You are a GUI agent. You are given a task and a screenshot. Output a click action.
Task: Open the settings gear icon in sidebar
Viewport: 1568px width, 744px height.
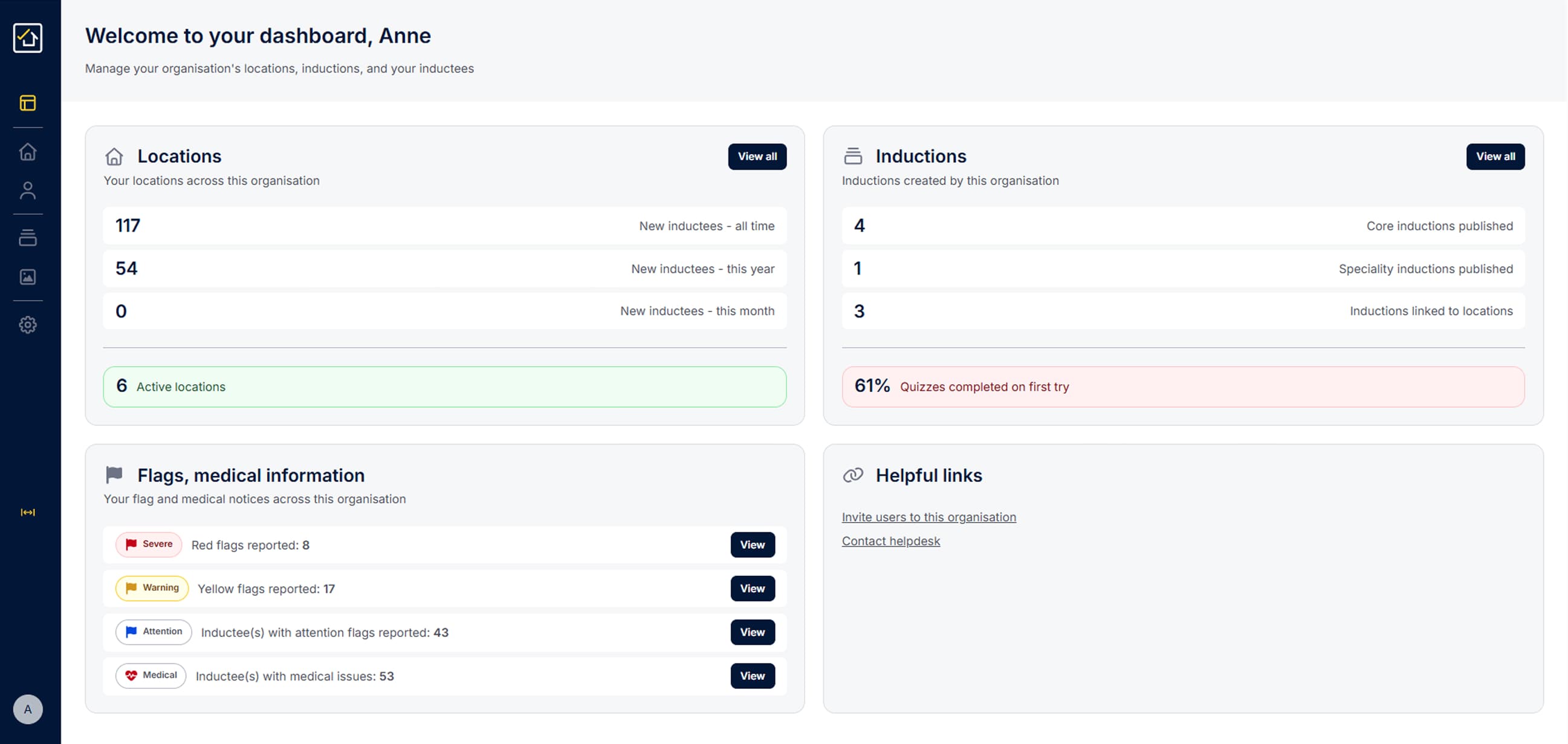[x=27, y=324]
